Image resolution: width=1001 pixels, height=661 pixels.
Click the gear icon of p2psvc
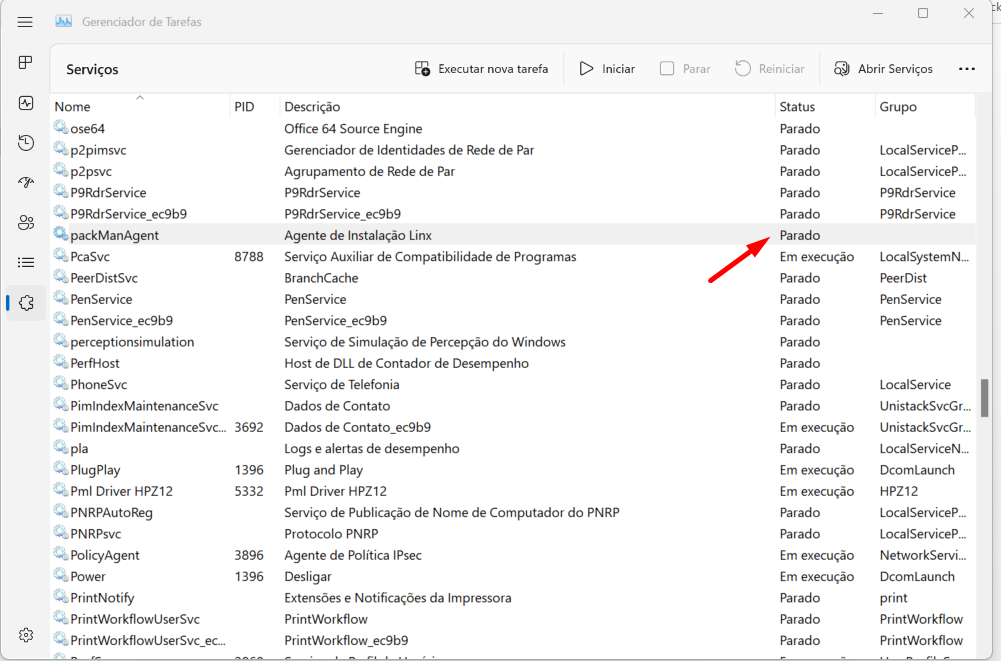[x=61, y=170]
